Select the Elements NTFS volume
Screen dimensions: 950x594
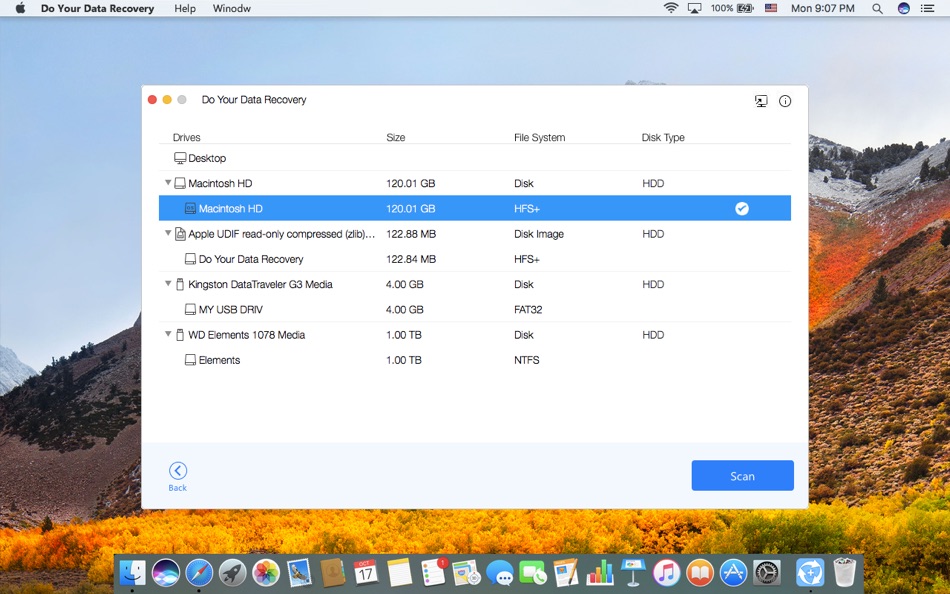pyautogui.click(x=474, y=360)
